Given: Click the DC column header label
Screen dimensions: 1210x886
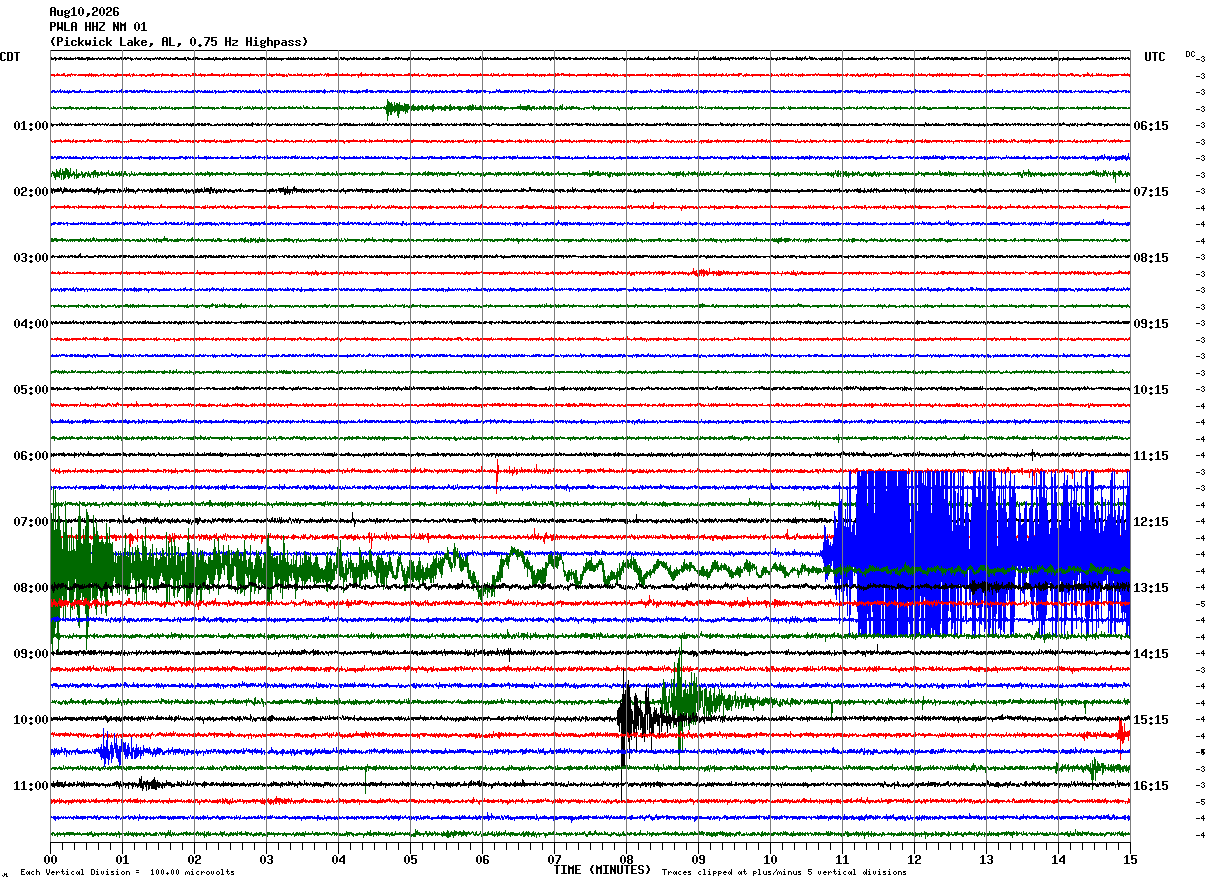Looking at the screenshot, I should tap(1190, 54).
